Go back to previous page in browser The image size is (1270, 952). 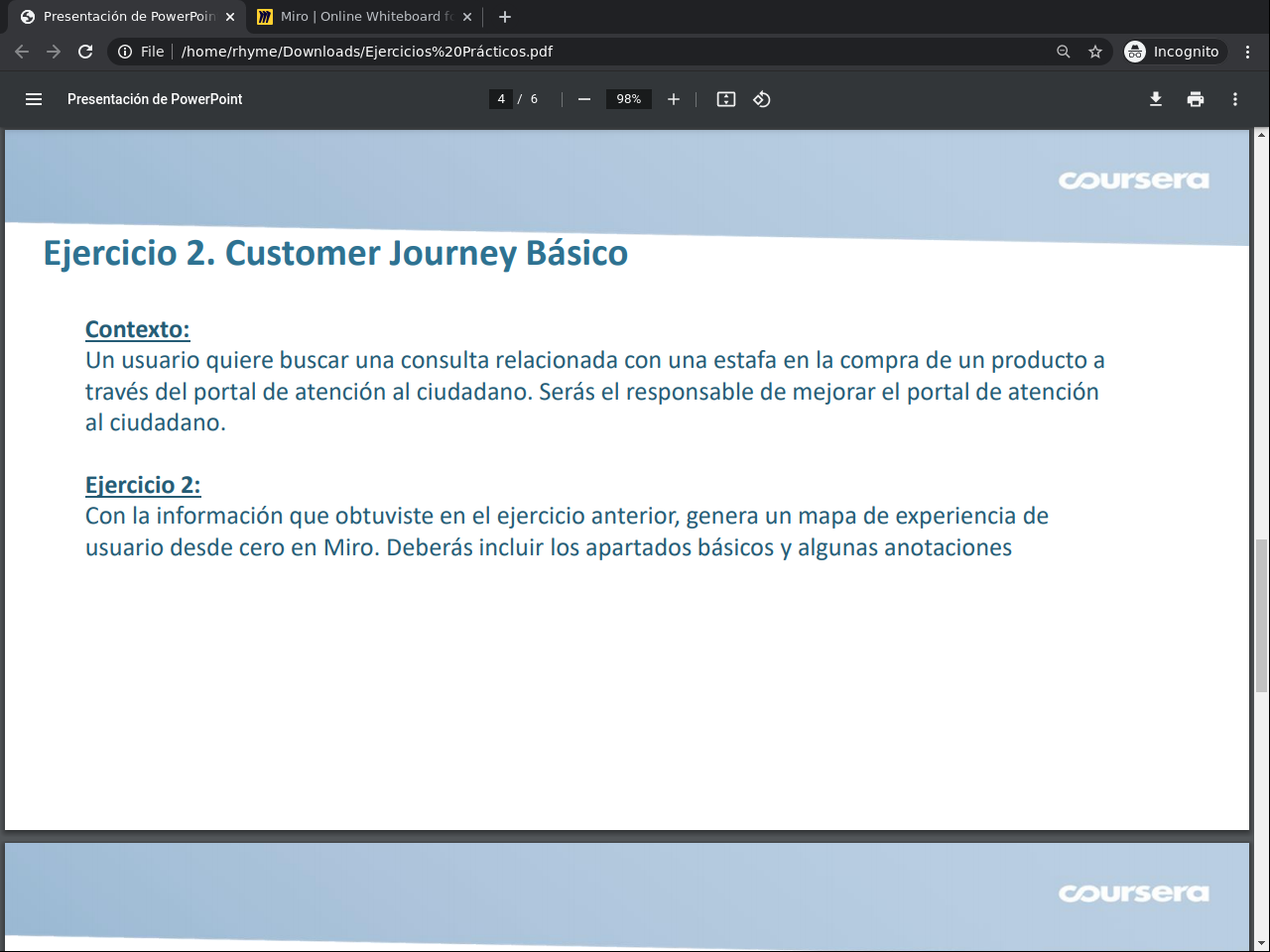click(x=22, y=52)
